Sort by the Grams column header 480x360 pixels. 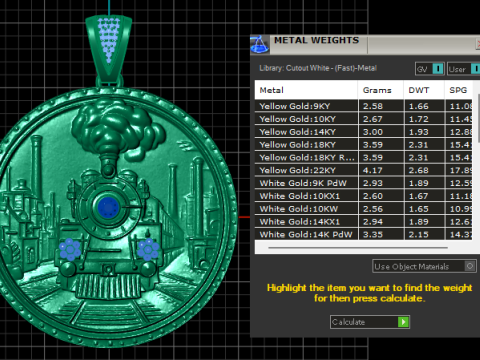click(381, 90)
